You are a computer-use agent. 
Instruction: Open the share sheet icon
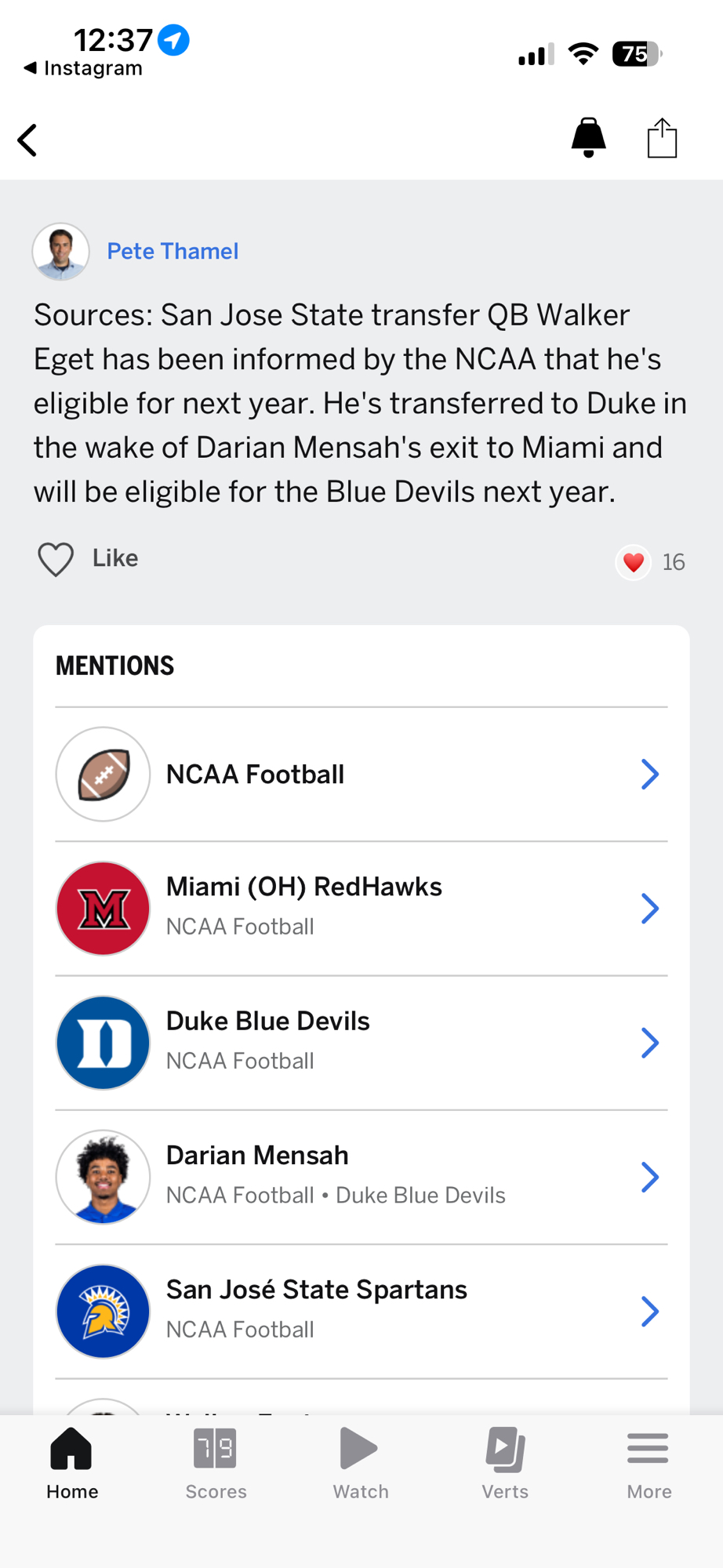(662, 139)
